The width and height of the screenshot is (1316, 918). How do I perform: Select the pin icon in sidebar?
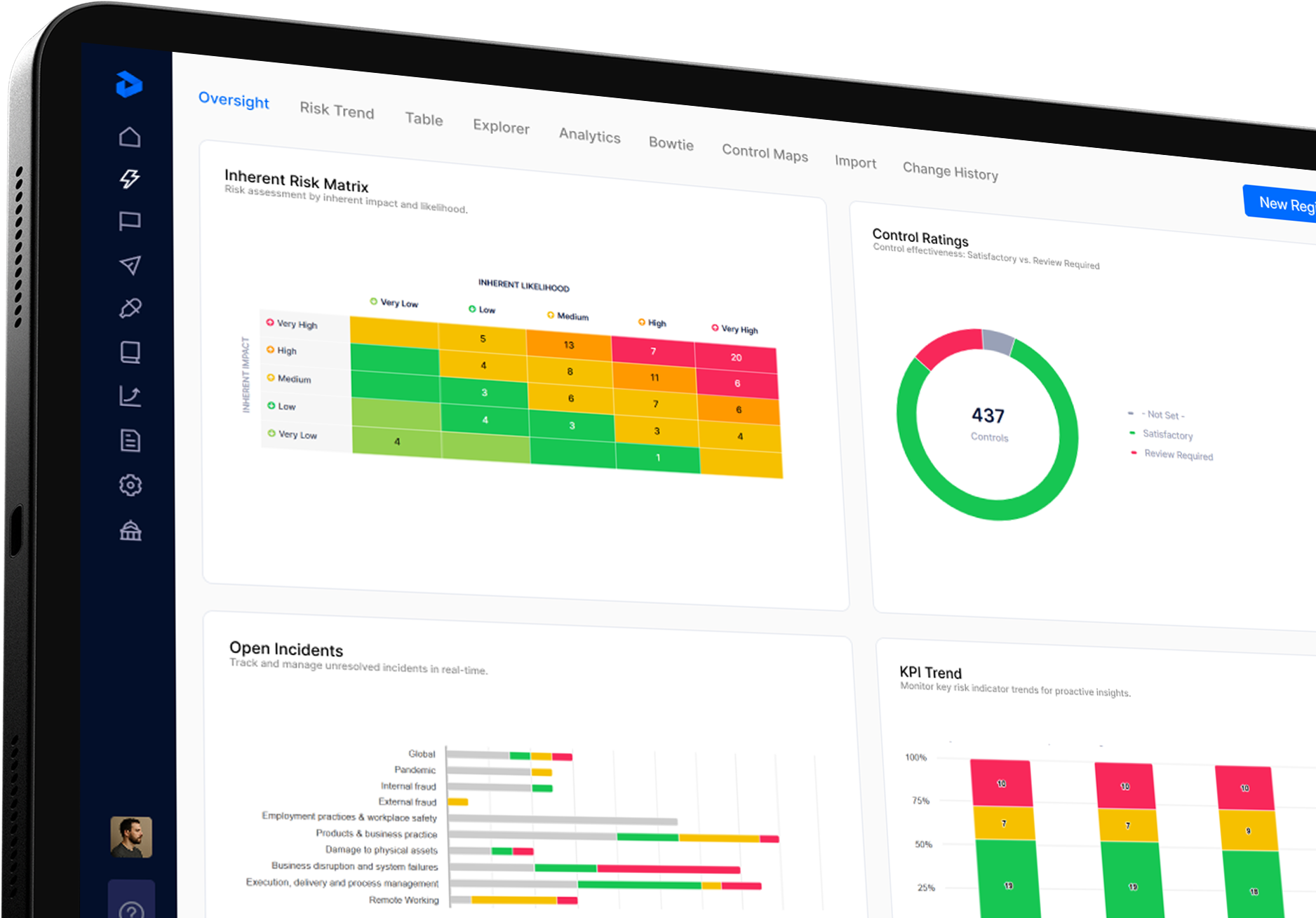click(130, 308)
